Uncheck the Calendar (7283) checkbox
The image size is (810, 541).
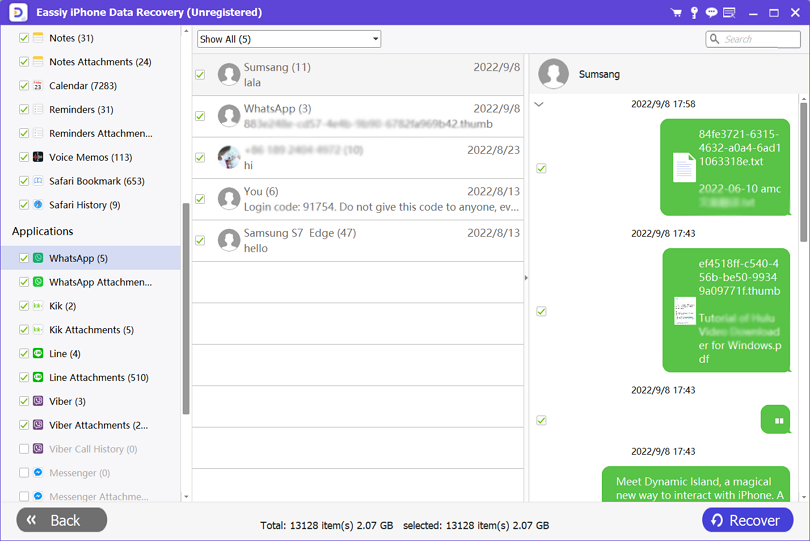click(24, 85)
